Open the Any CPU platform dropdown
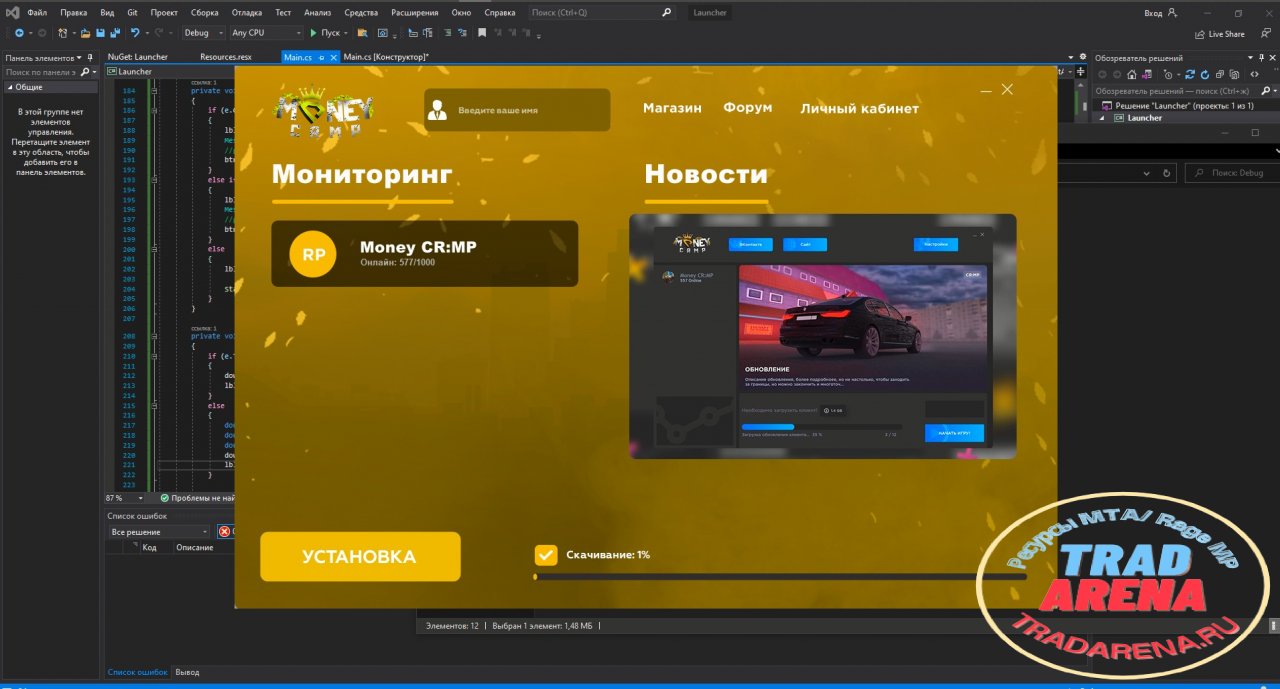 coord(265,33)
